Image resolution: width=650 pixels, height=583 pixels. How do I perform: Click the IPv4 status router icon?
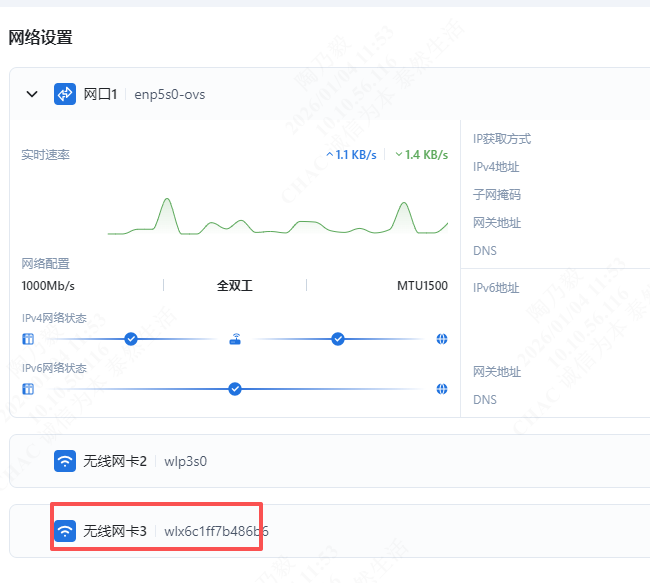click(x=235, y=339)
